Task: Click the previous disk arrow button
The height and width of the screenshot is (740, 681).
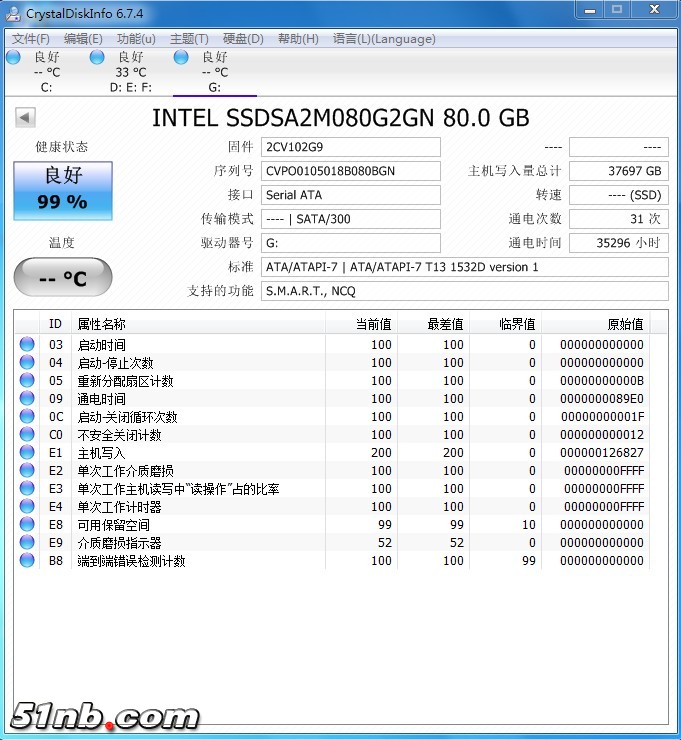Action: [x=25, y=118]
